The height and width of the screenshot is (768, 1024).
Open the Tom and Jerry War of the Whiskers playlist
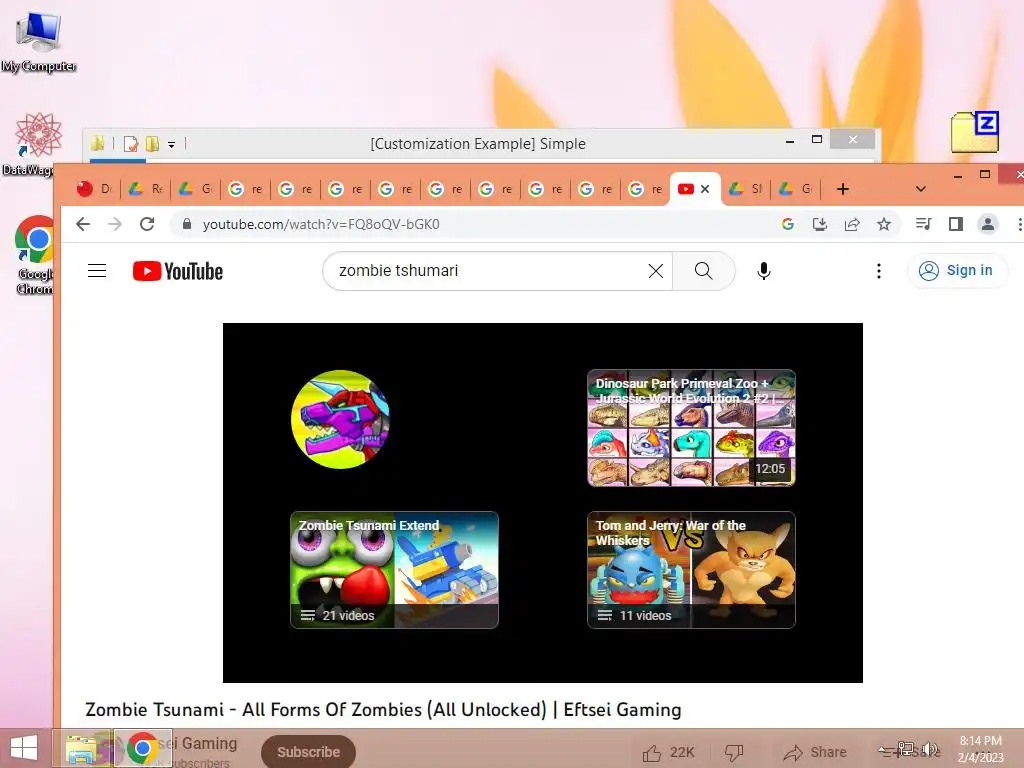tap(691, 570)
